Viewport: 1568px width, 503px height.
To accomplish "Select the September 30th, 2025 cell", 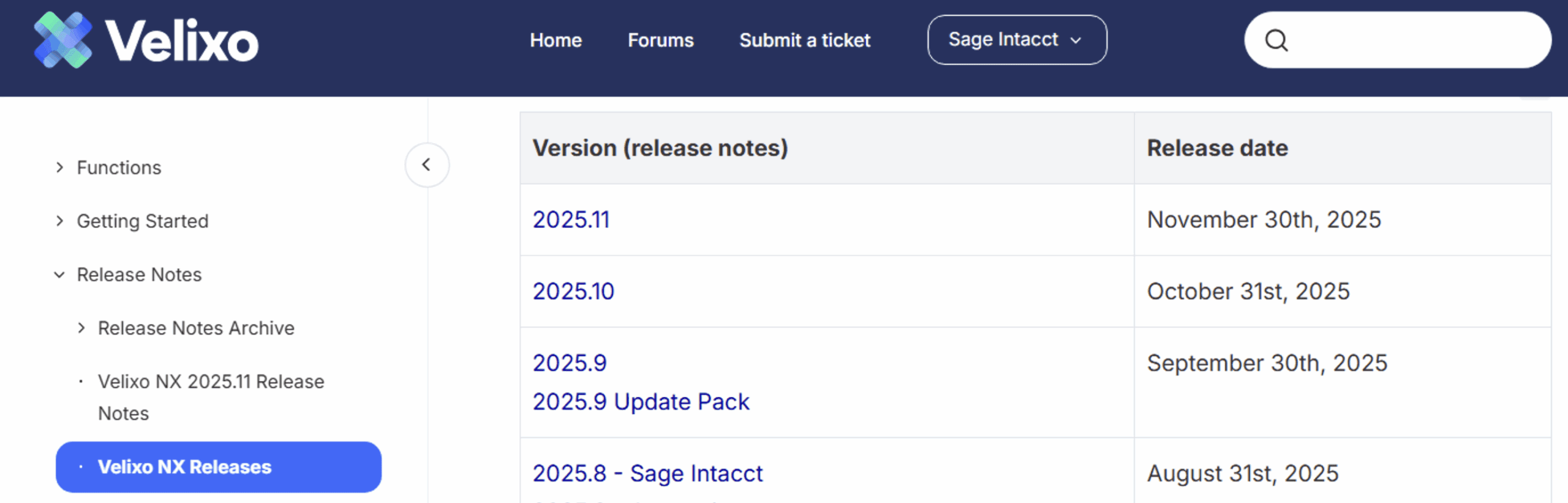I will tap(1343, 382).
